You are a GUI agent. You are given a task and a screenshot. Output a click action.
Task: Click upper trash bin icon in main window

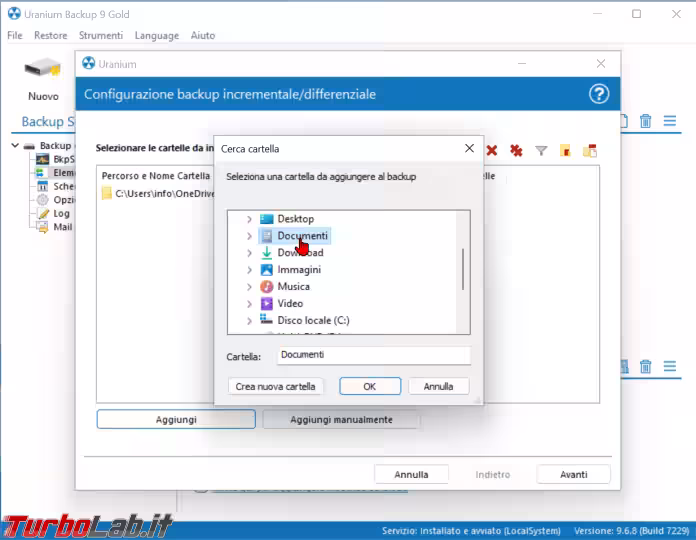[645, 121]
